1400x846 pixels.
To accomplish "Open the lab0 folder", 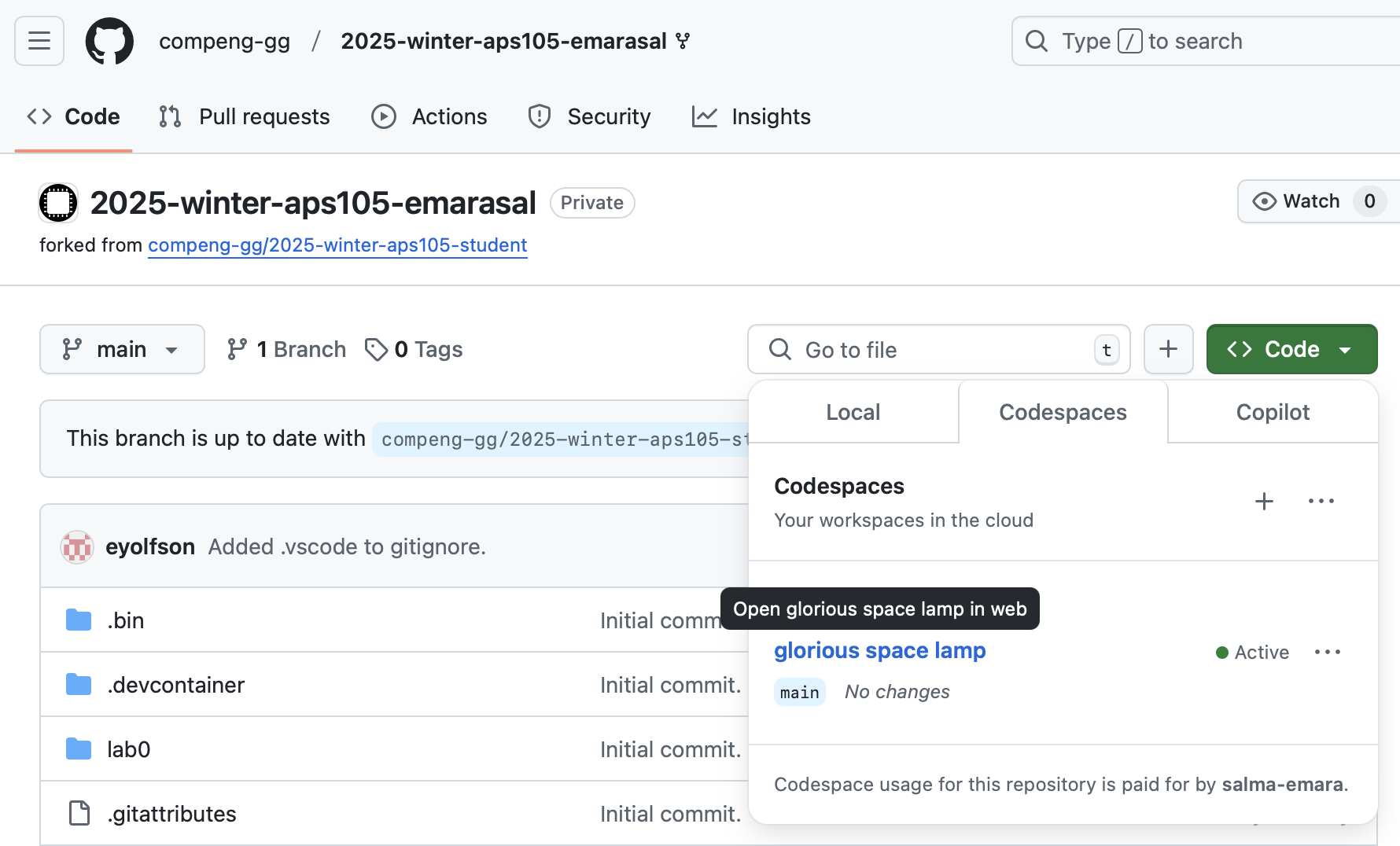I will pyautogui.click(x=128, y=749).
